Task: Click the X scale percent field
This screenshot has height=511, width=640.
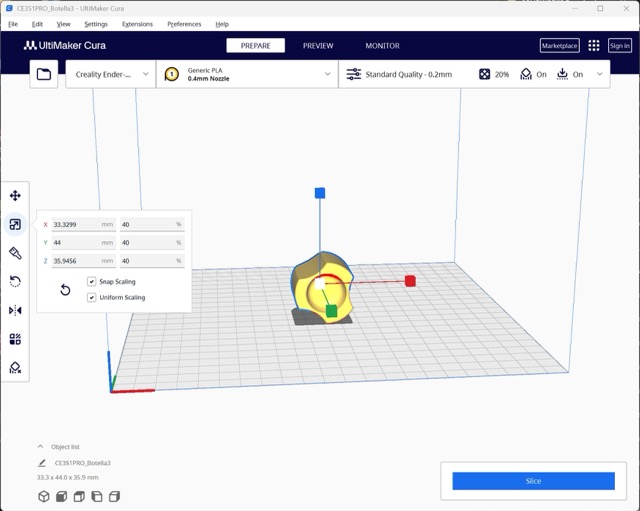Action: click(x=152, y=224)
